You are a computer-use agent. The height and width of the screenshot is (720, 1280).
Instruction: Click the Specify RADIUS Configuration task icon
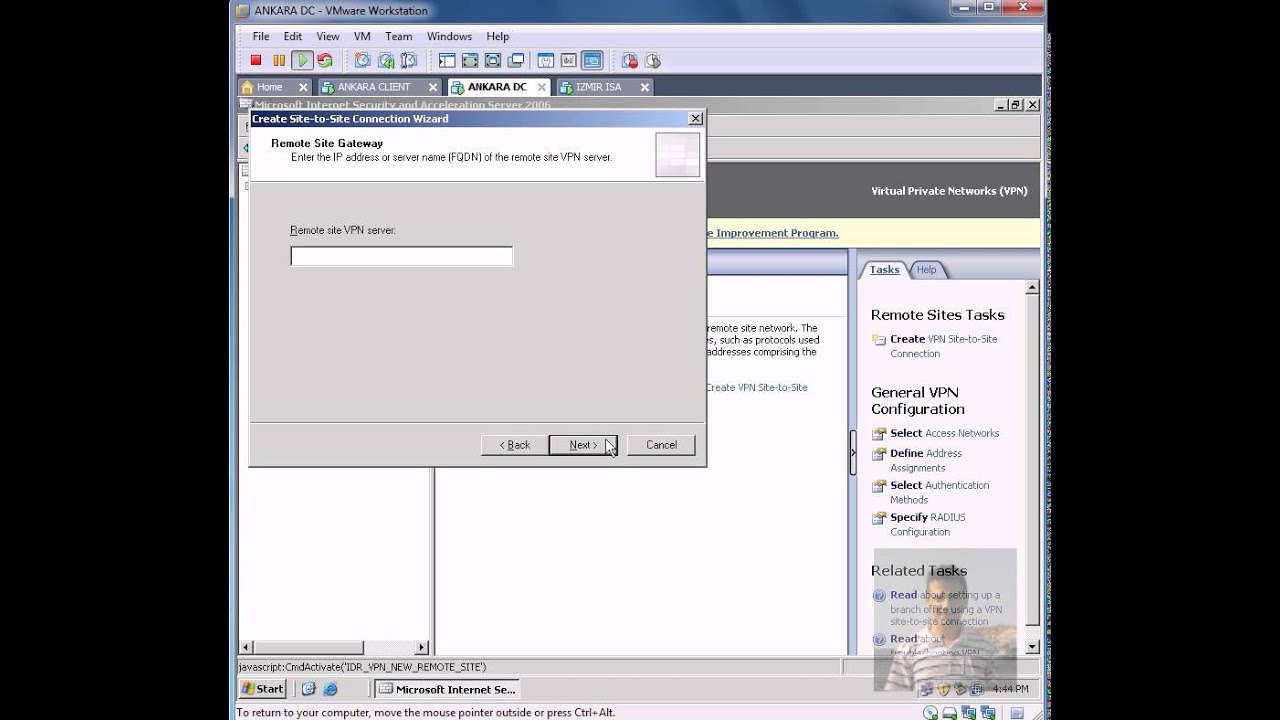pos(879,518)
